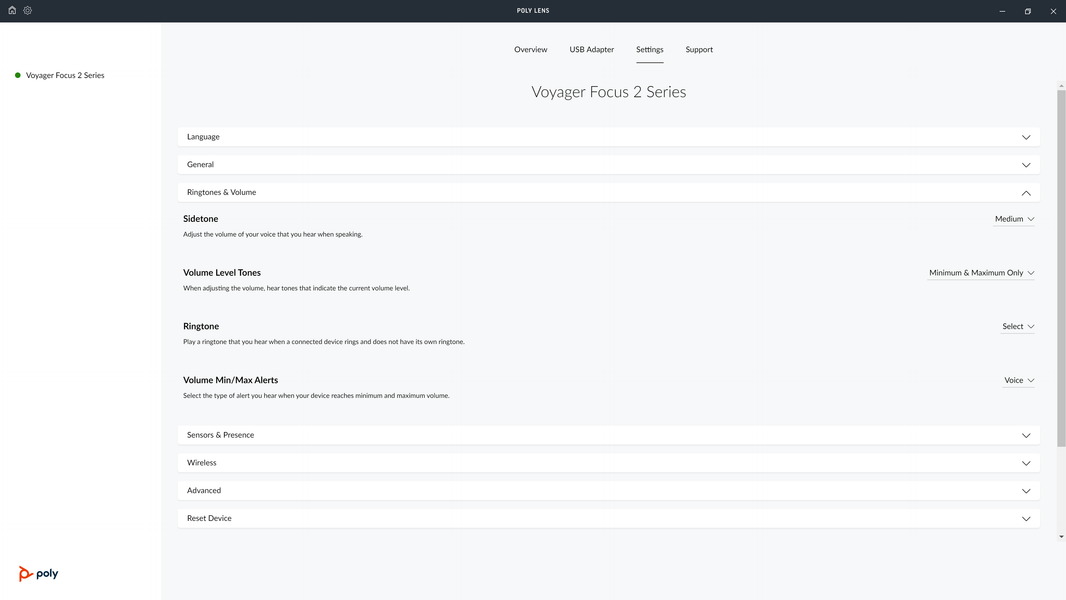Screen dimensions: 1066x600
Task: Restore down the Poly Lens window
Action: [x=1027, y=11]
